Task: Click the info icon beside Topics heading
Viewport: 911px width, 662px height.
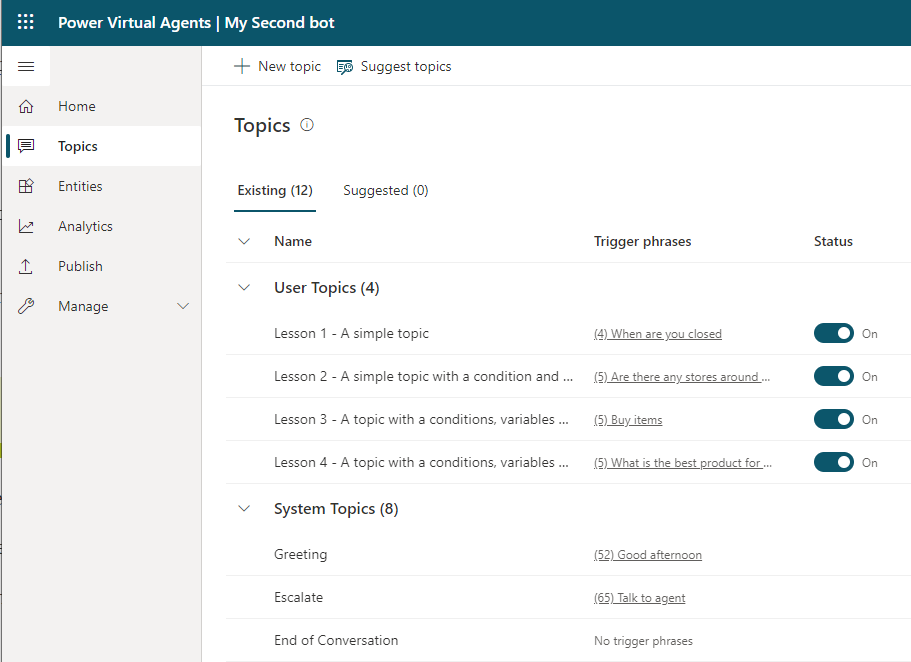Action: [x=307, y=125]
